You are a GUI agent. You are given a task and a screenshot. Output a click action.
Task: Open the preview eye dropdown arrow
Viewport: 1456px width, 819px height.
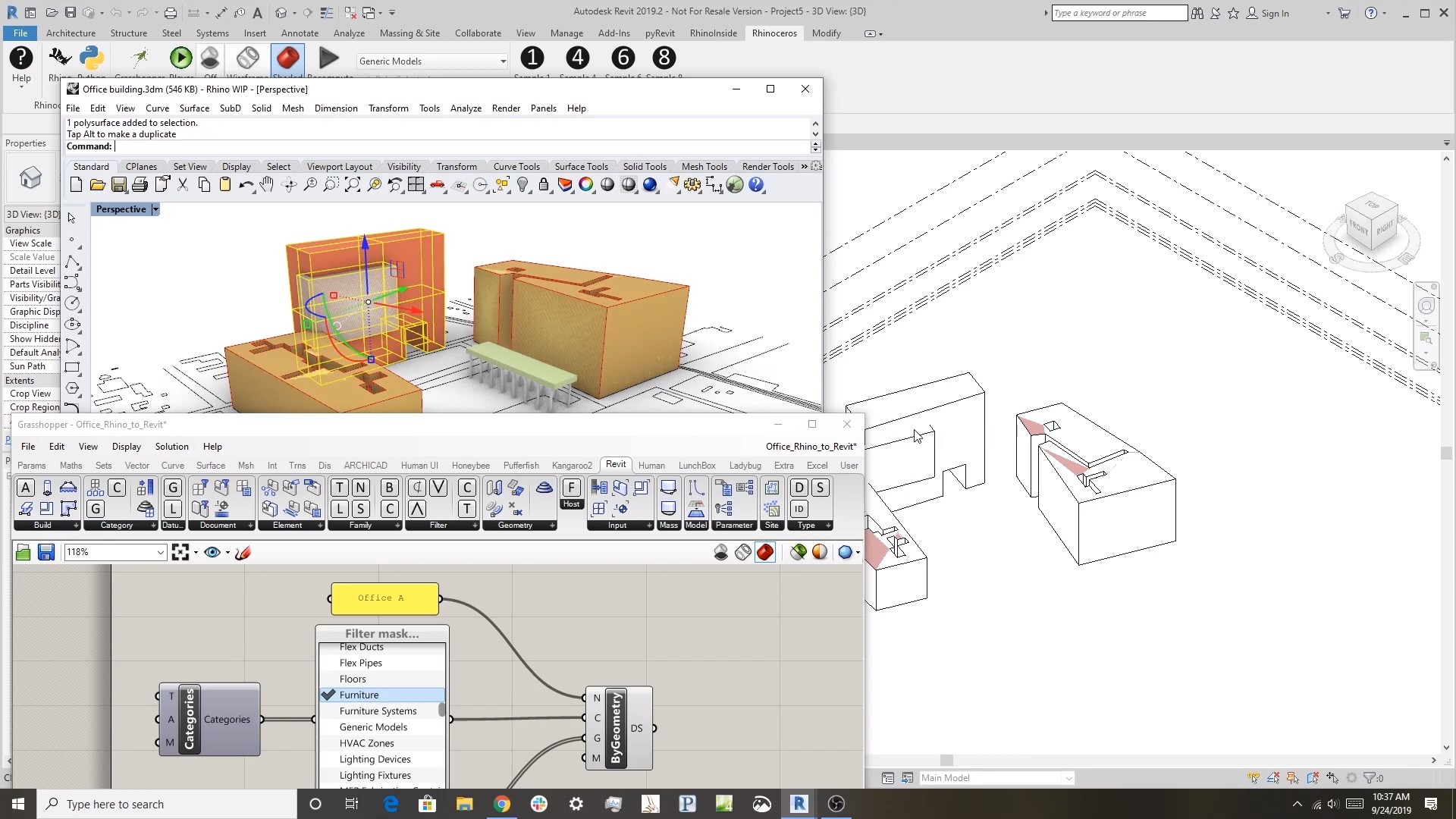[x=227, y=553]
